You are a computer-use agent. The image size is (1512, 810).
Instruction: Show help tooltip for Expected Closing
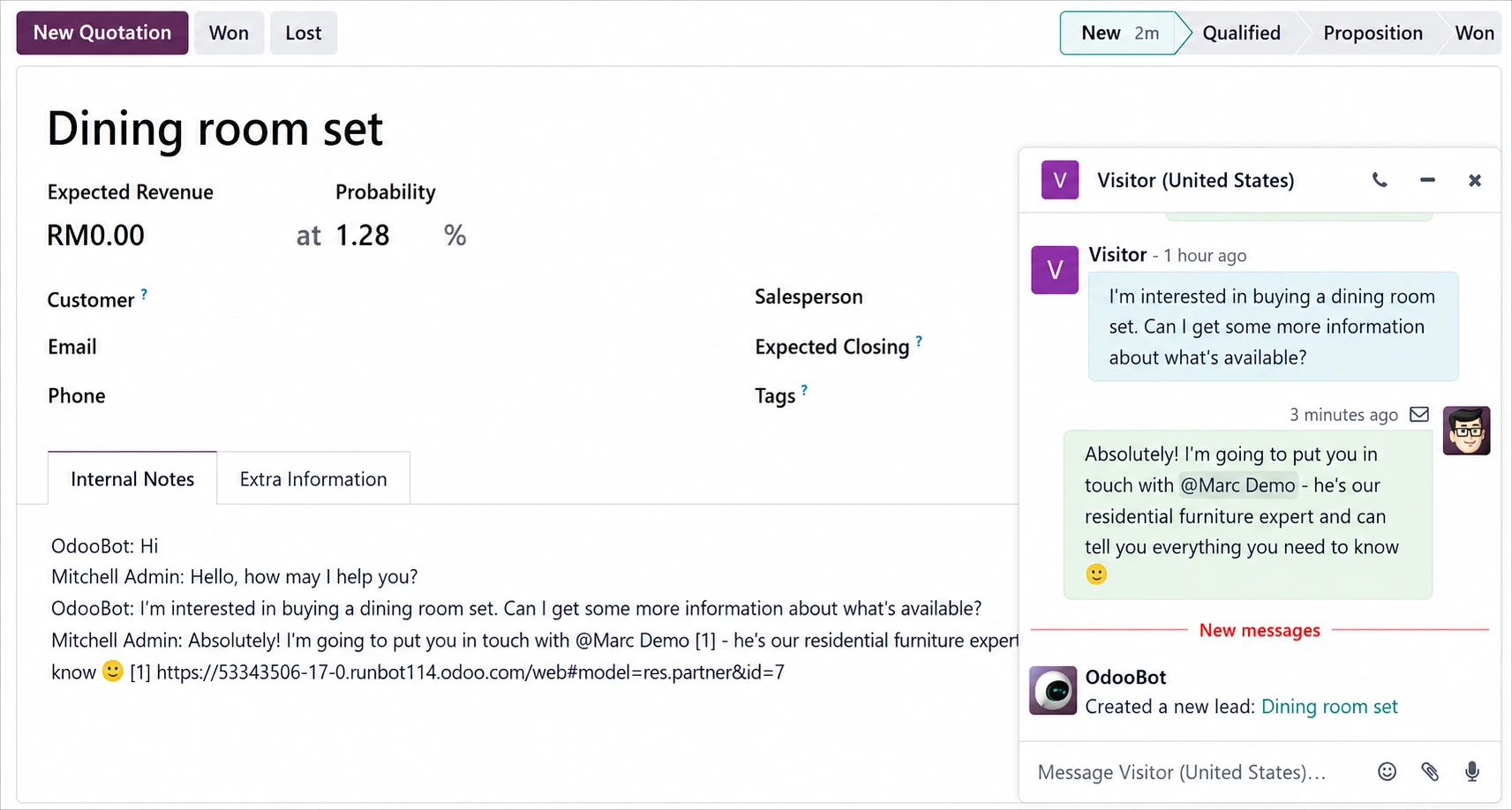click(919, 341)
